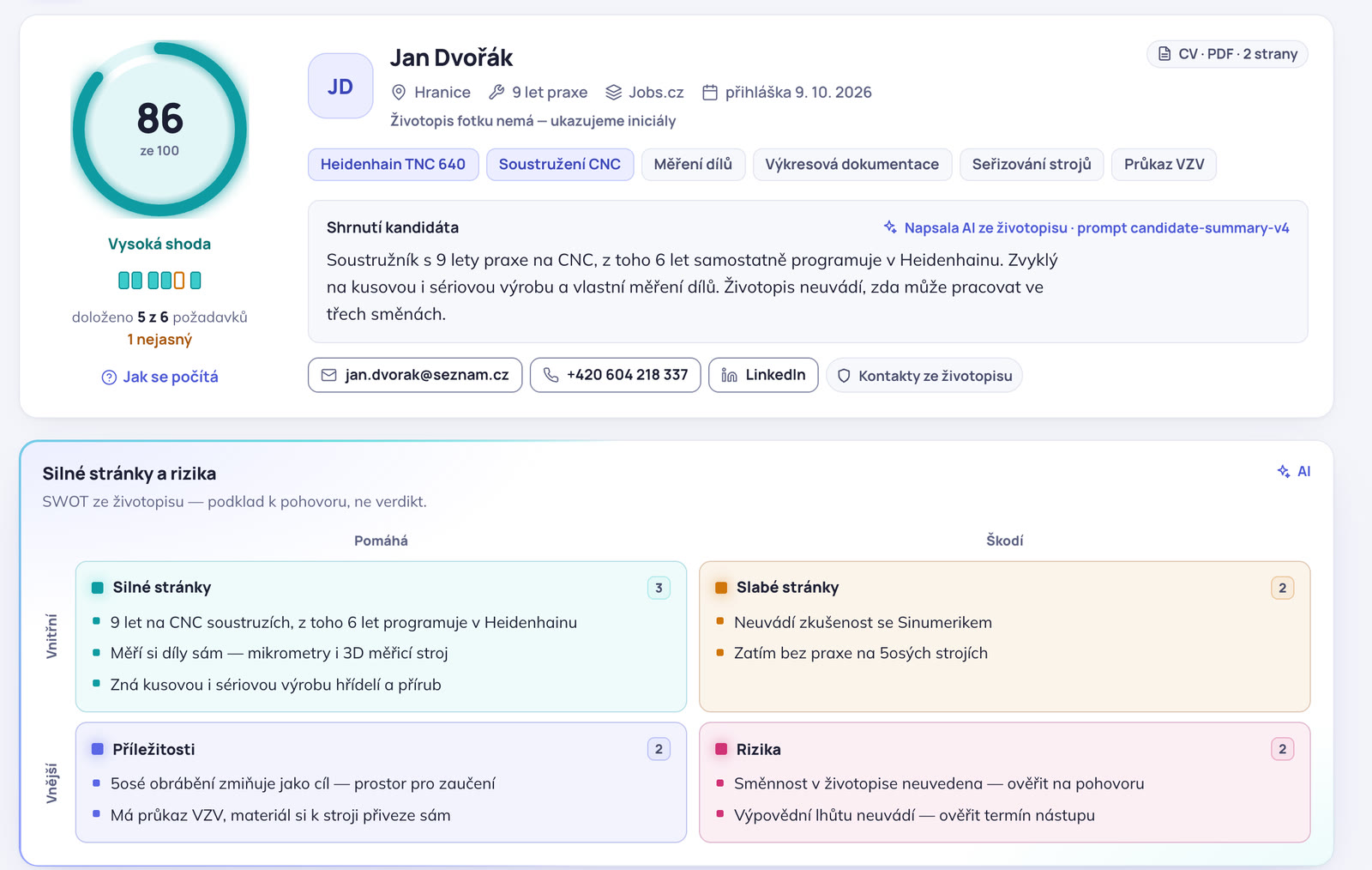Click the Kontakty ze životopisu badge
The image size is (1372, 870).
pyautogui.click(x=924, y=375)
